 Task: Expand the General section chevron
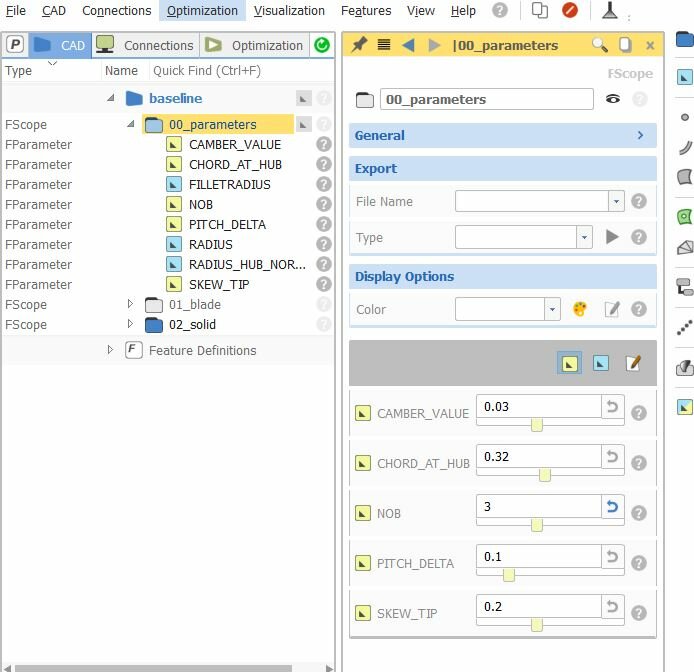coord(640,135)
